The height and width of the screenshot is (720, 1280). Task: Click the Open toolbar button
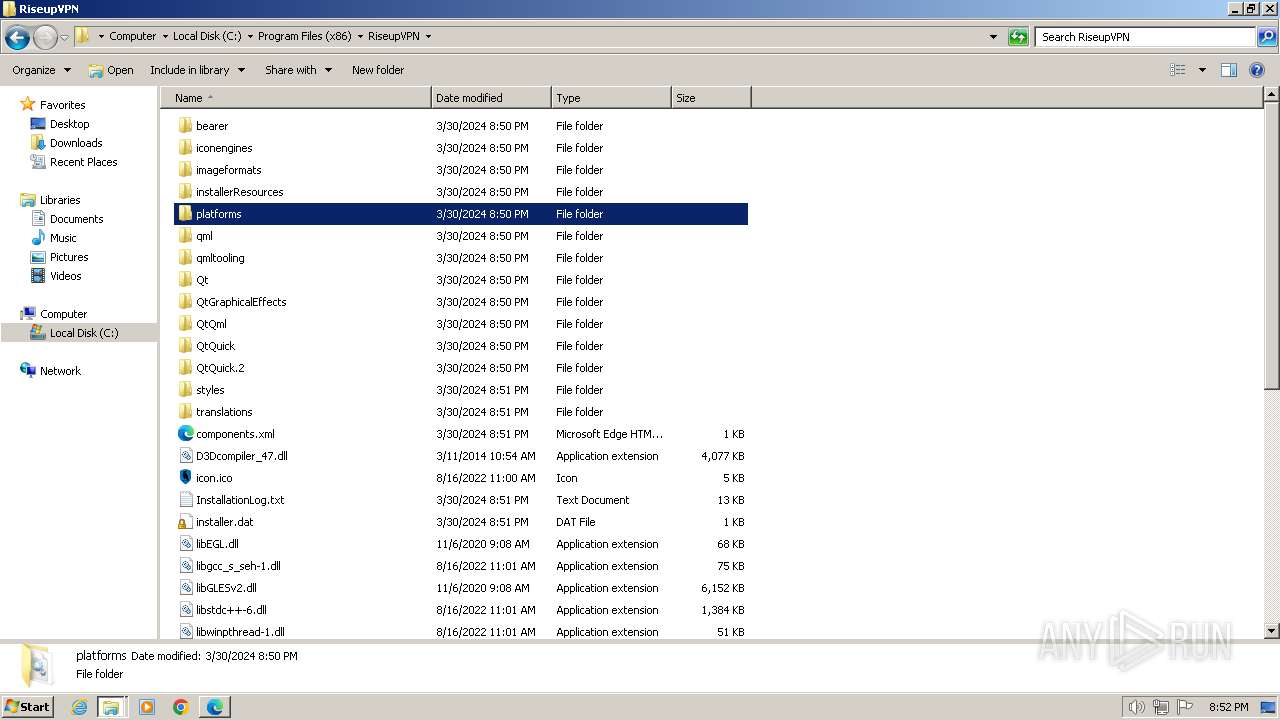(111, 70)
